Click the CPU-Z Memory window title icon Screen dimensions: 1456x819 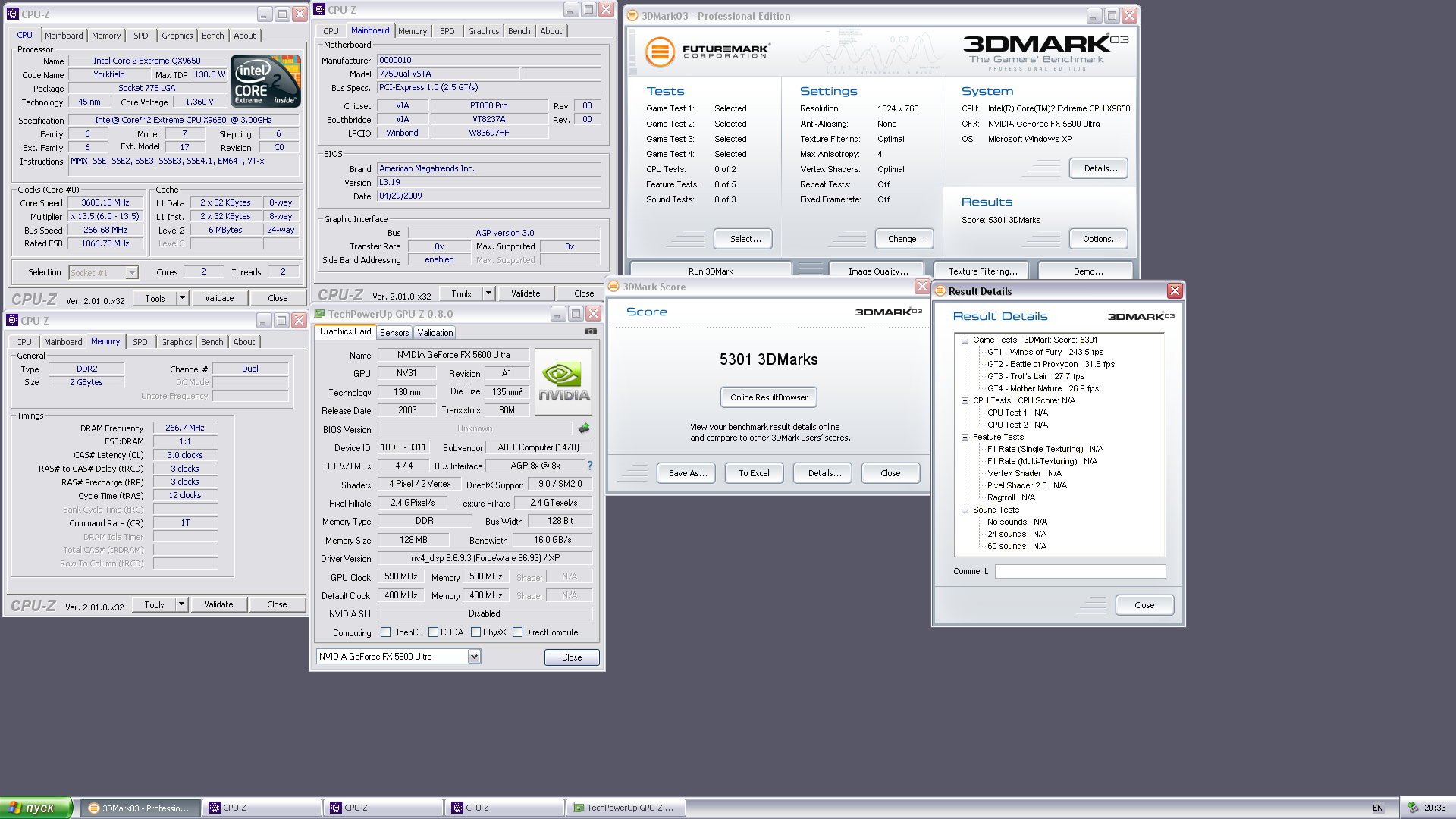(x=12, y=321)
